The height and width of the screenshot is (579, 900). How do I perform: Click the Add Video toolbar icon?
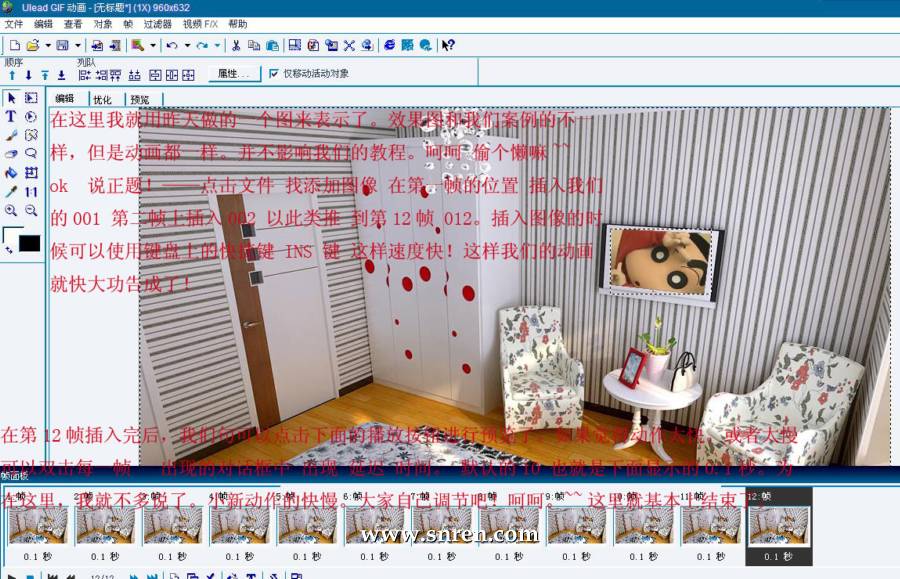click(115, 45)
